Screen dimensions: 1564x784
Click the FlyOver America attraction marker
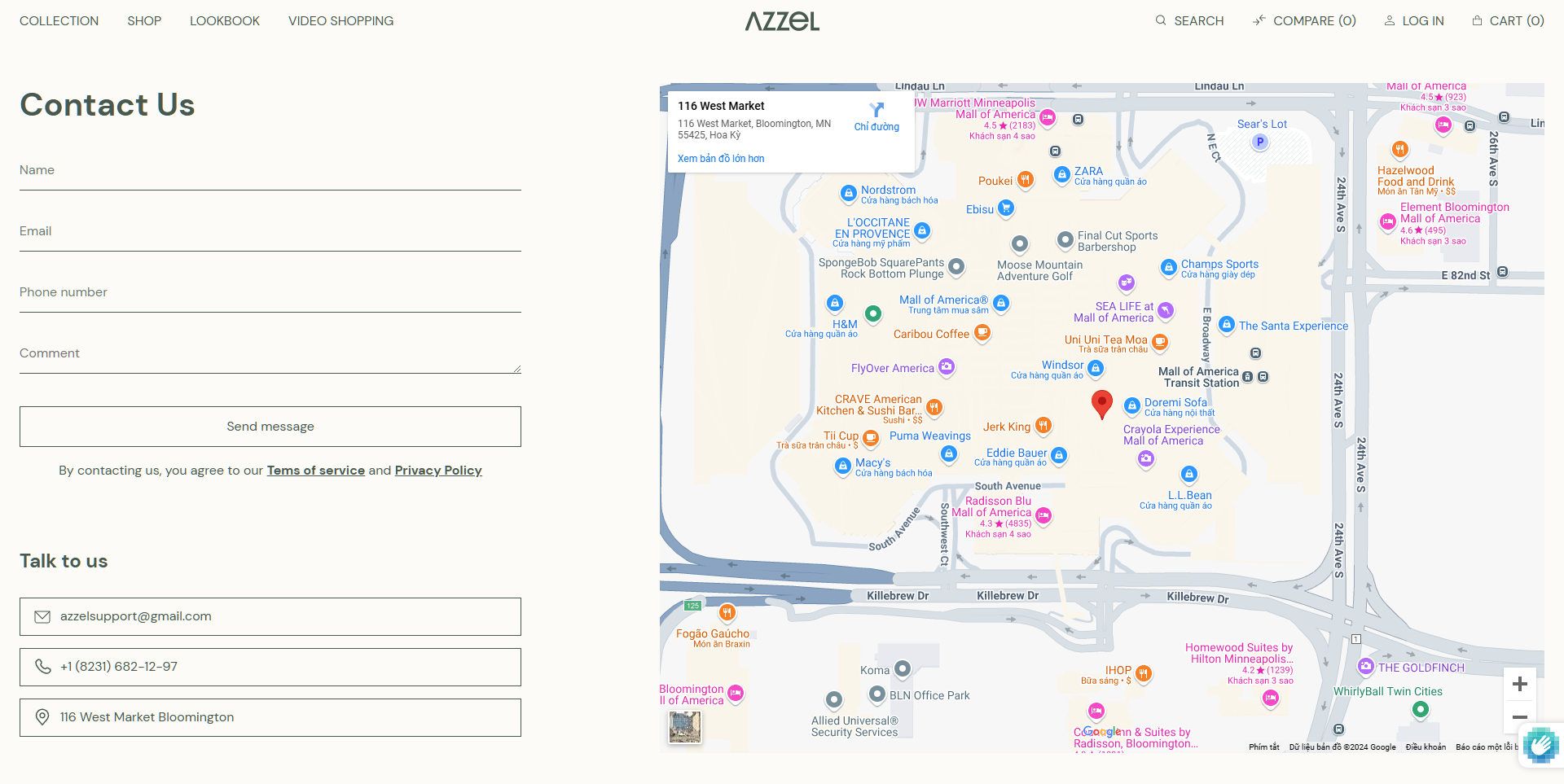(947, 367)
